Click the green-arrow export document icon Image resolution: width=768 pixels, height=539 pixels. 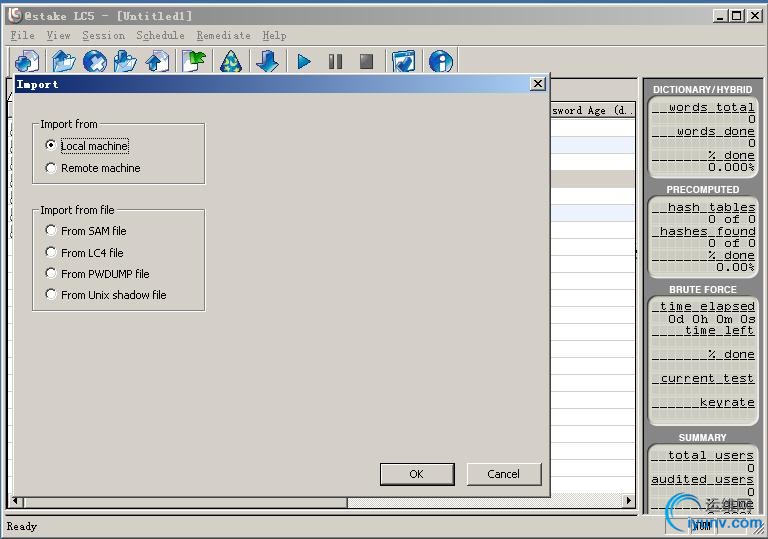pos(194,62)
